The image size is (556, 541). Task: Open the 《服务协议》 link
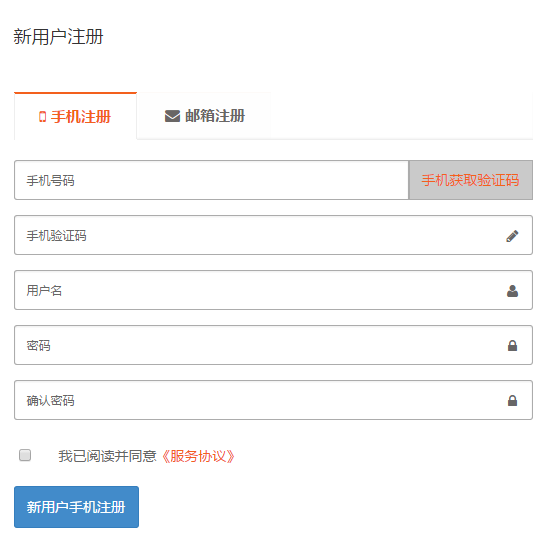coord(198,456)
